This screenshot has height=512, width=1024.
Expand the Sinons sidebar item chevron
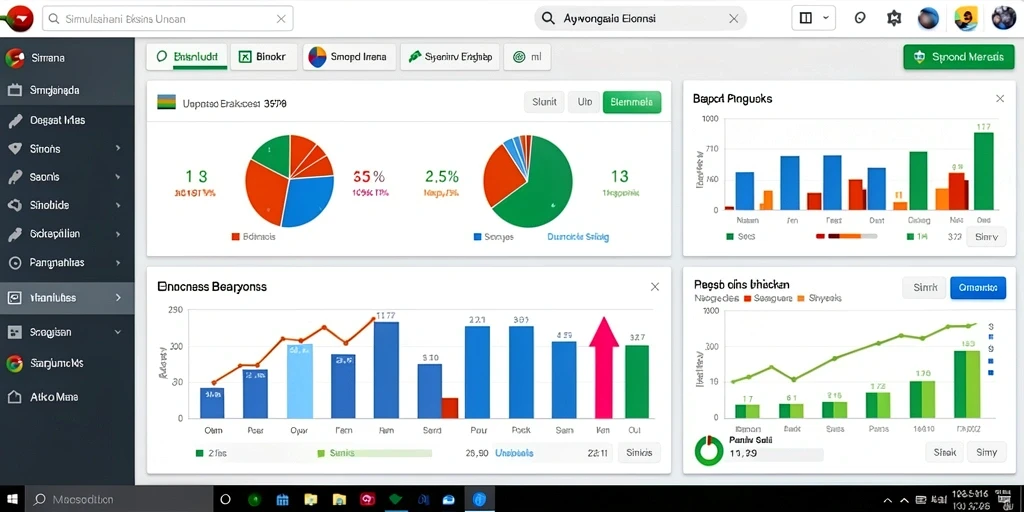pos(118,149)
